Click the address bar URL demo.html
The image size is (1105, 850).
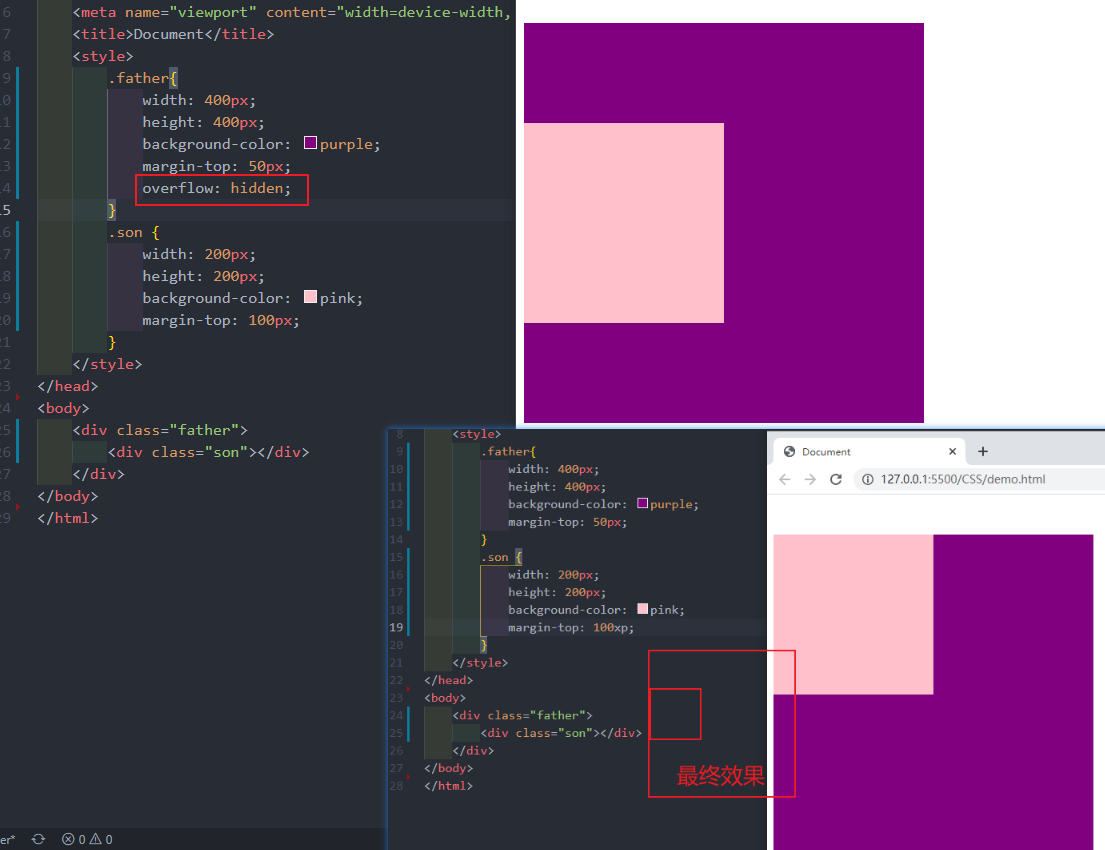coord(962,479)
